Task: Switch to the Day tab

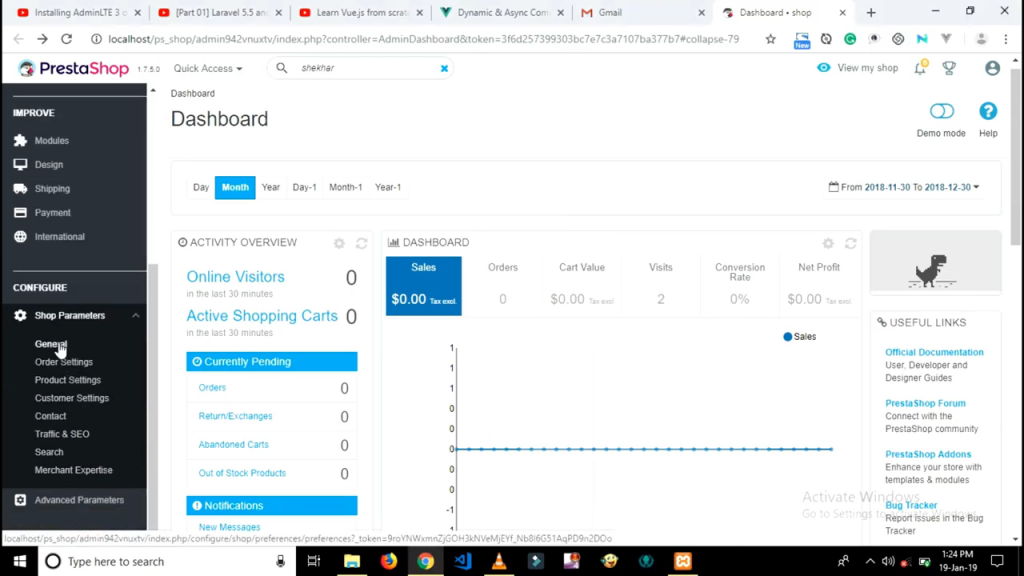Action: pos(200,187)
